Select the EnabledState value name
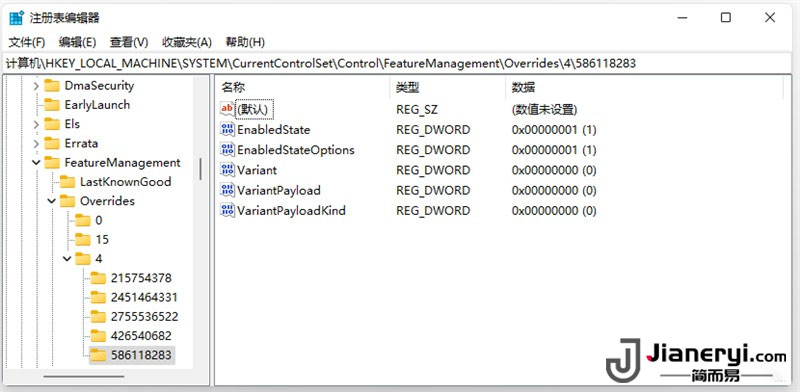Viewport: 800px width, 392px height. 273,130
